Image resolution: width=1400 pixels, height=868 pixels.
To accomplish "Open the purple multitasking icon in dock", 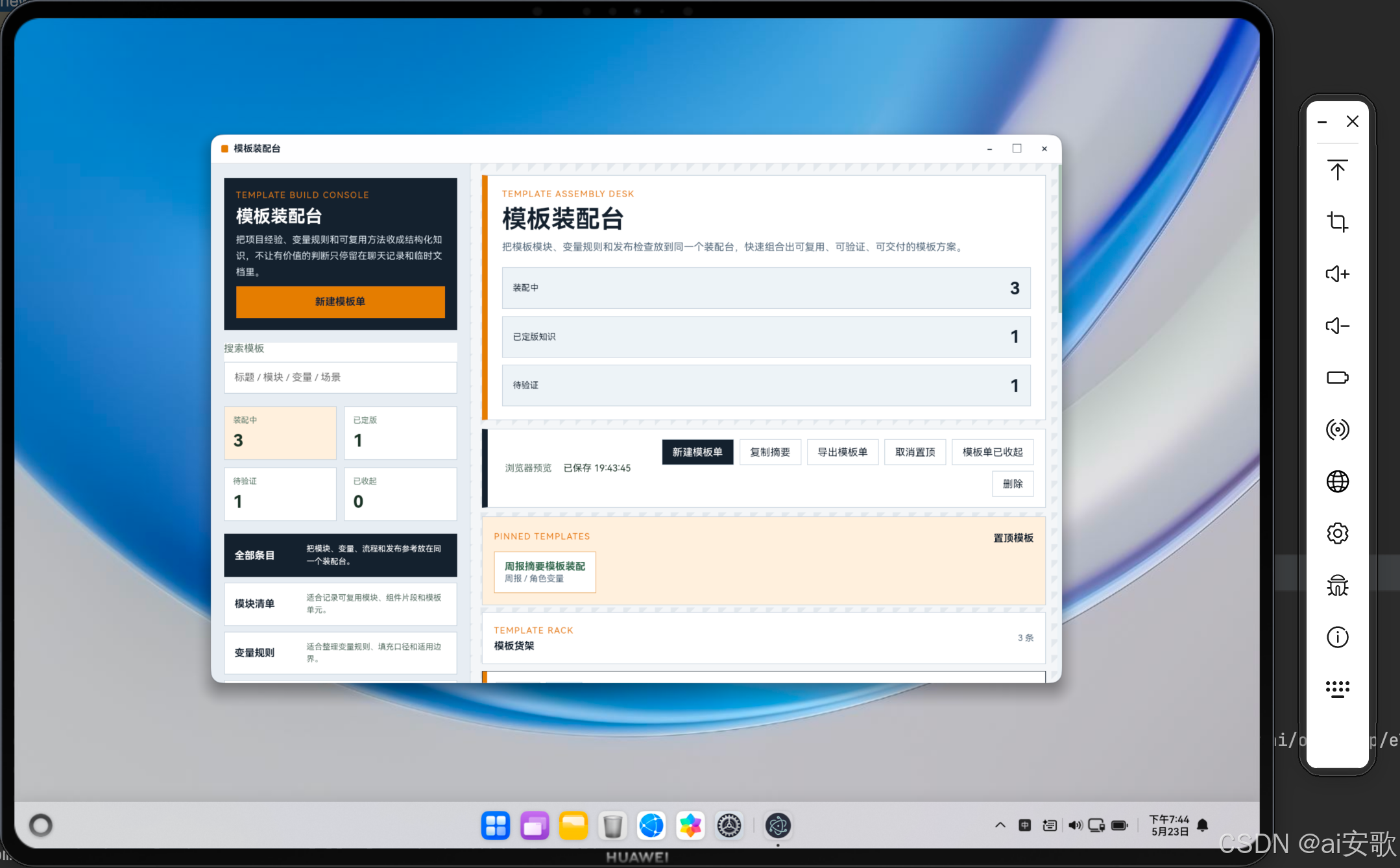I will click(x=535, y=826).
